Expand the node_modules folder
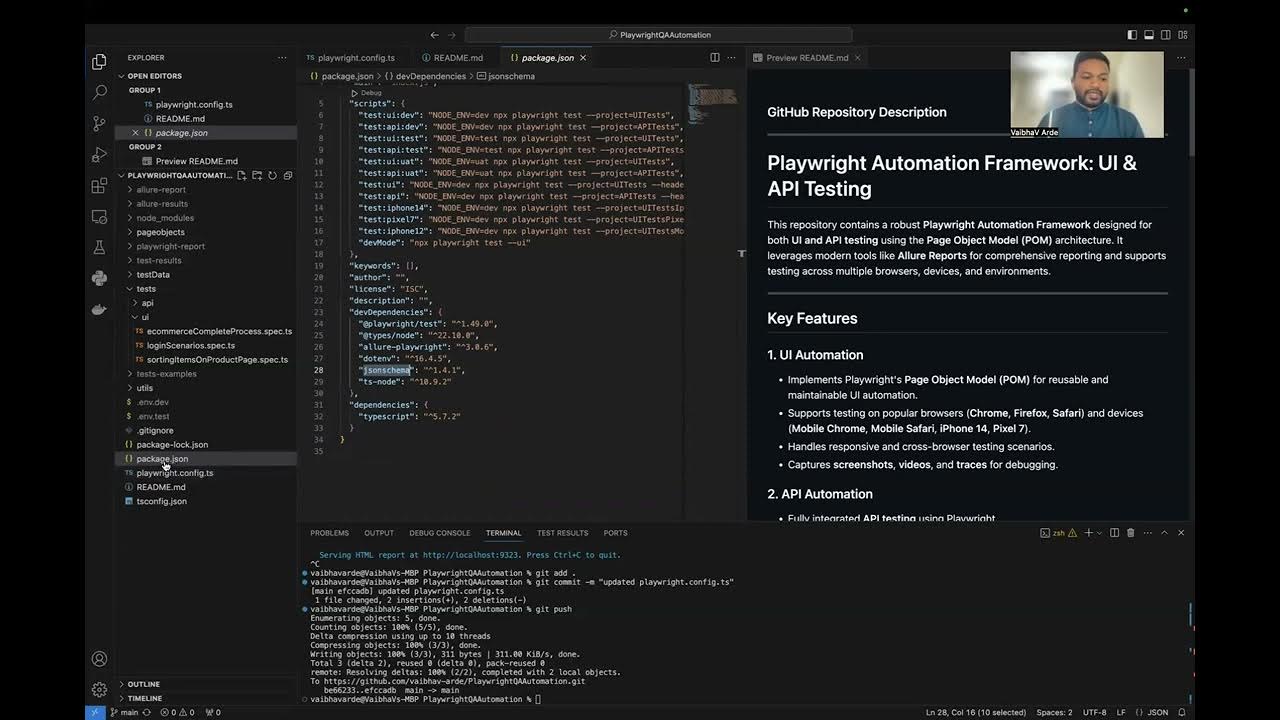1280x720 pixels. 165,218
